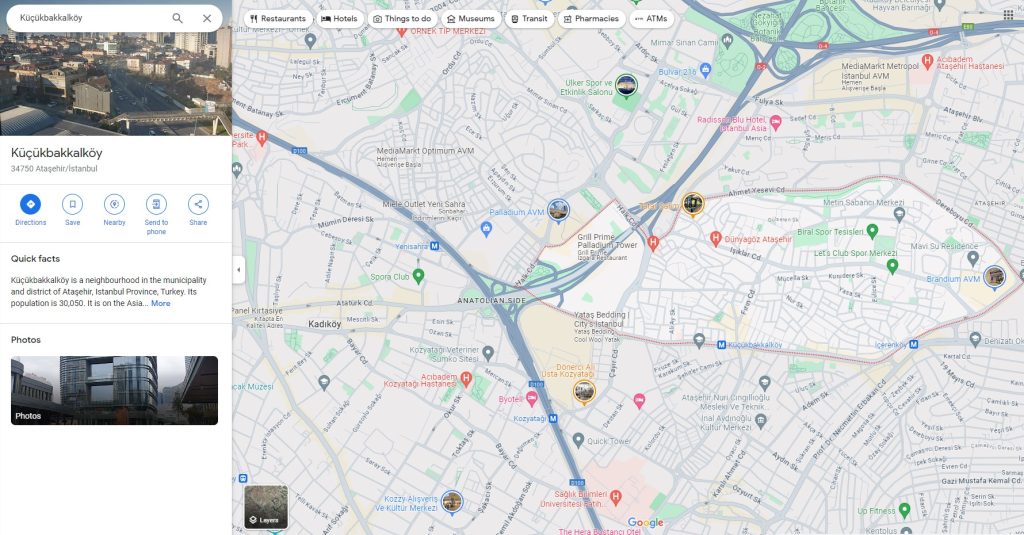
Task: Click Miele Outlet Yeni Sahra label
Action: (x=424, y=204)
